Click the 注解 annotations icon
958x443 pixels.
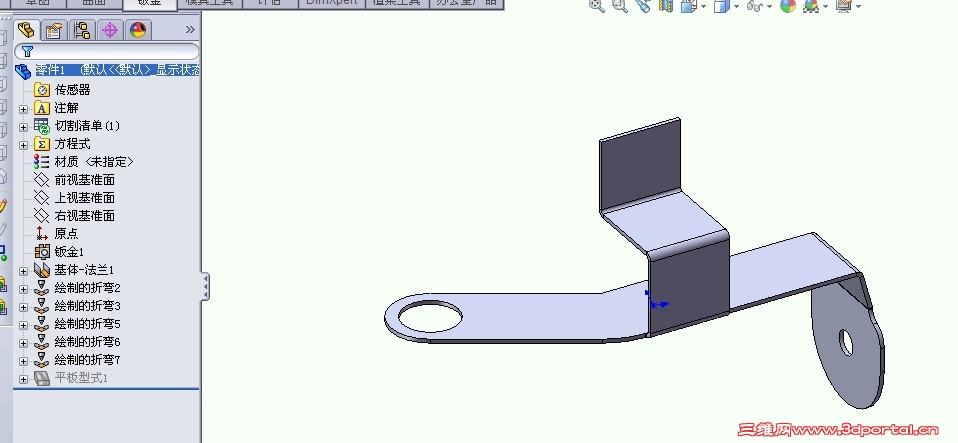pyautogui.click(x=42, y=108)
